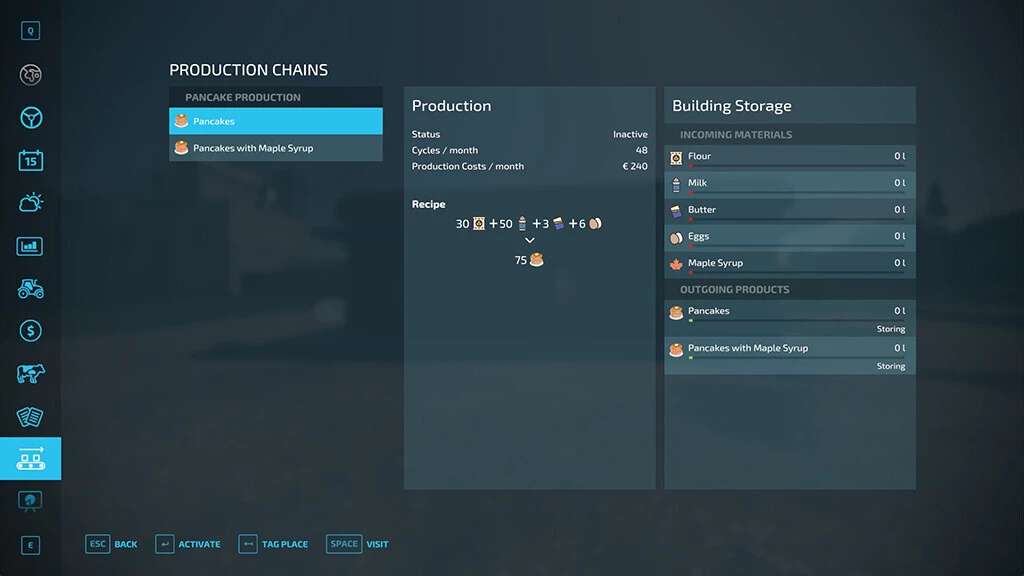This screenshot has width=1024, height=576.
Task: Open the tractor vehicles page
Action: [x=30, y=289]
